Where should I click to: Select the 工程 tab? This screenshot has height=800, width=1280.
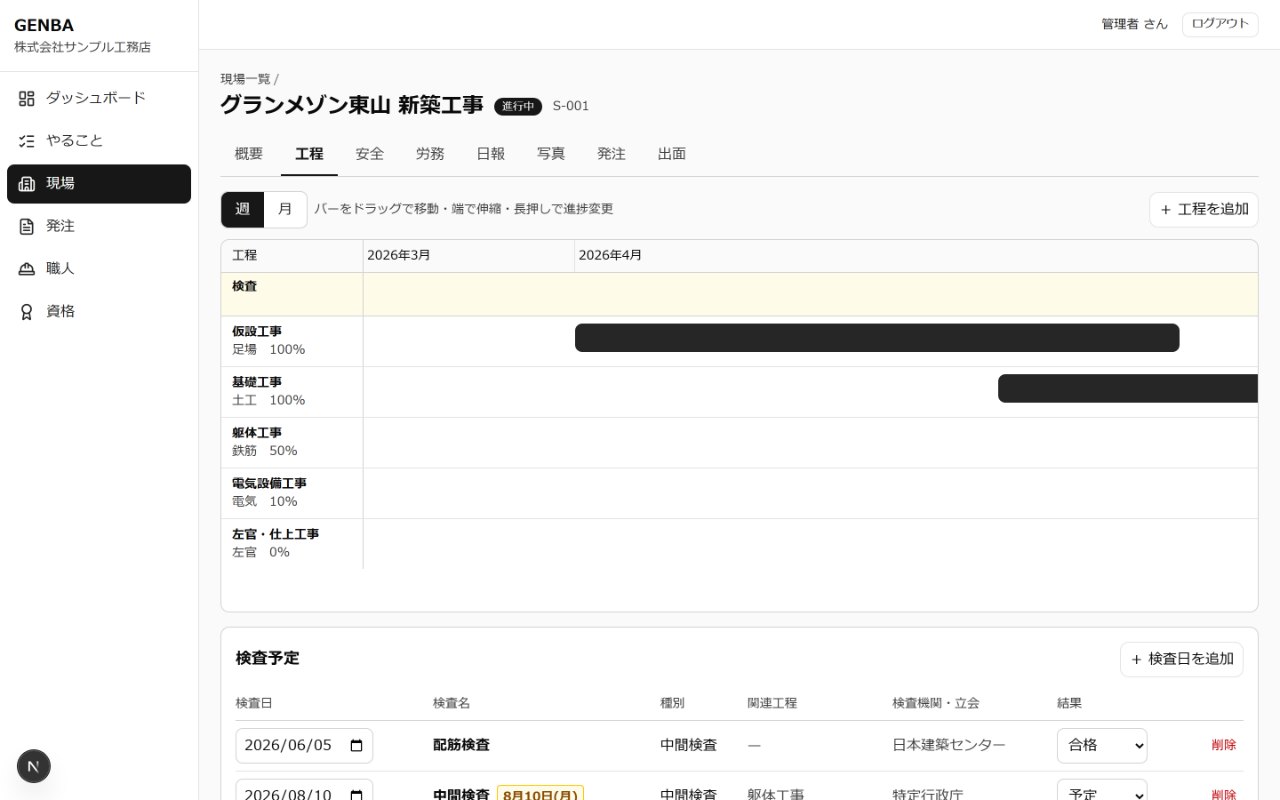[309, 154]
